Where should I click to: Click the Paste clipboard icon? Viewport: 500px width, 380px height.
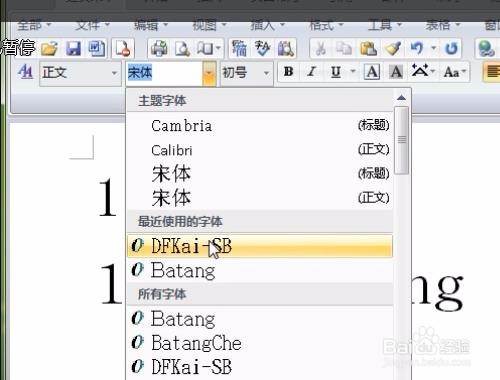tap(368, 49)
